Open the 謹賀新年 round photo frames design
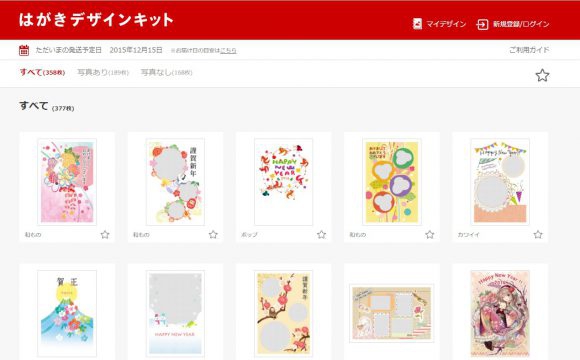The height and width of the screenshot is (360, 580). click(175, 182)
